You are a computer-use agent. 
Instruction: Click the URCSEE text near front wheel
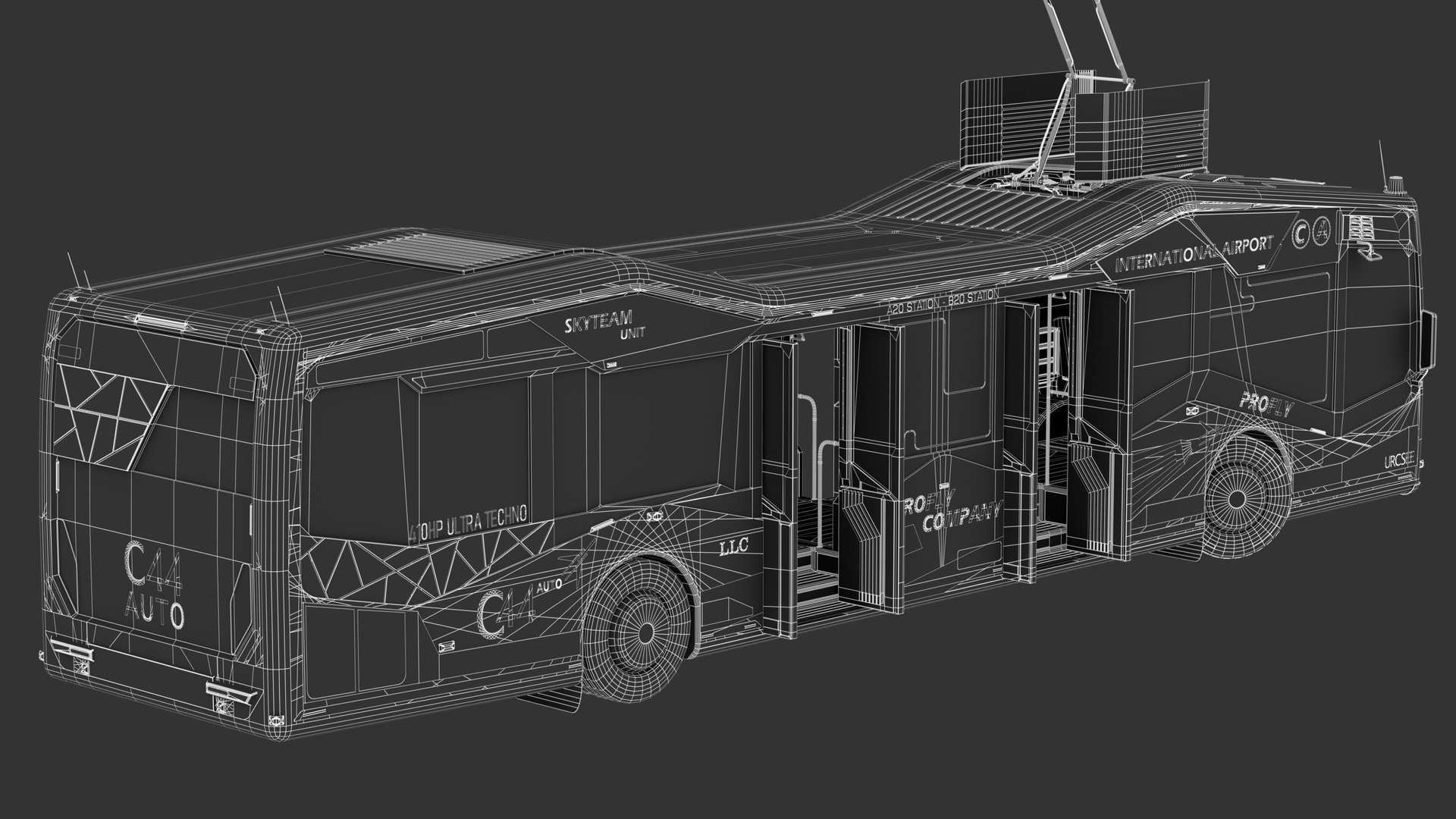click(1400, 461)
